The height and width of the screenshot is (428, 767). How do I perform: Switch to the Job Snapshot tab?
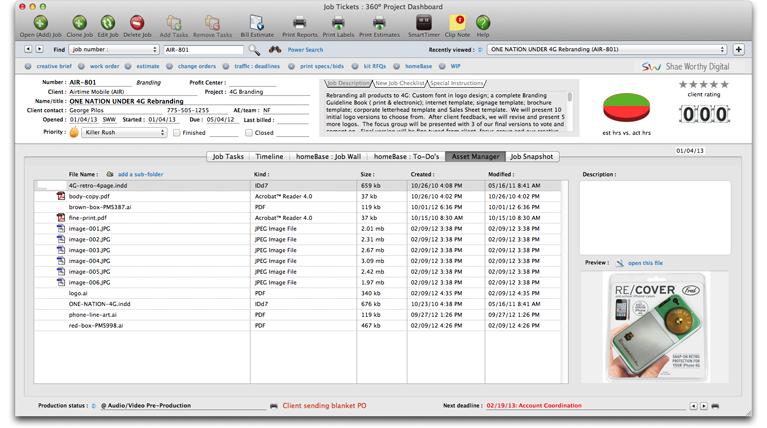tap(531, 157)
